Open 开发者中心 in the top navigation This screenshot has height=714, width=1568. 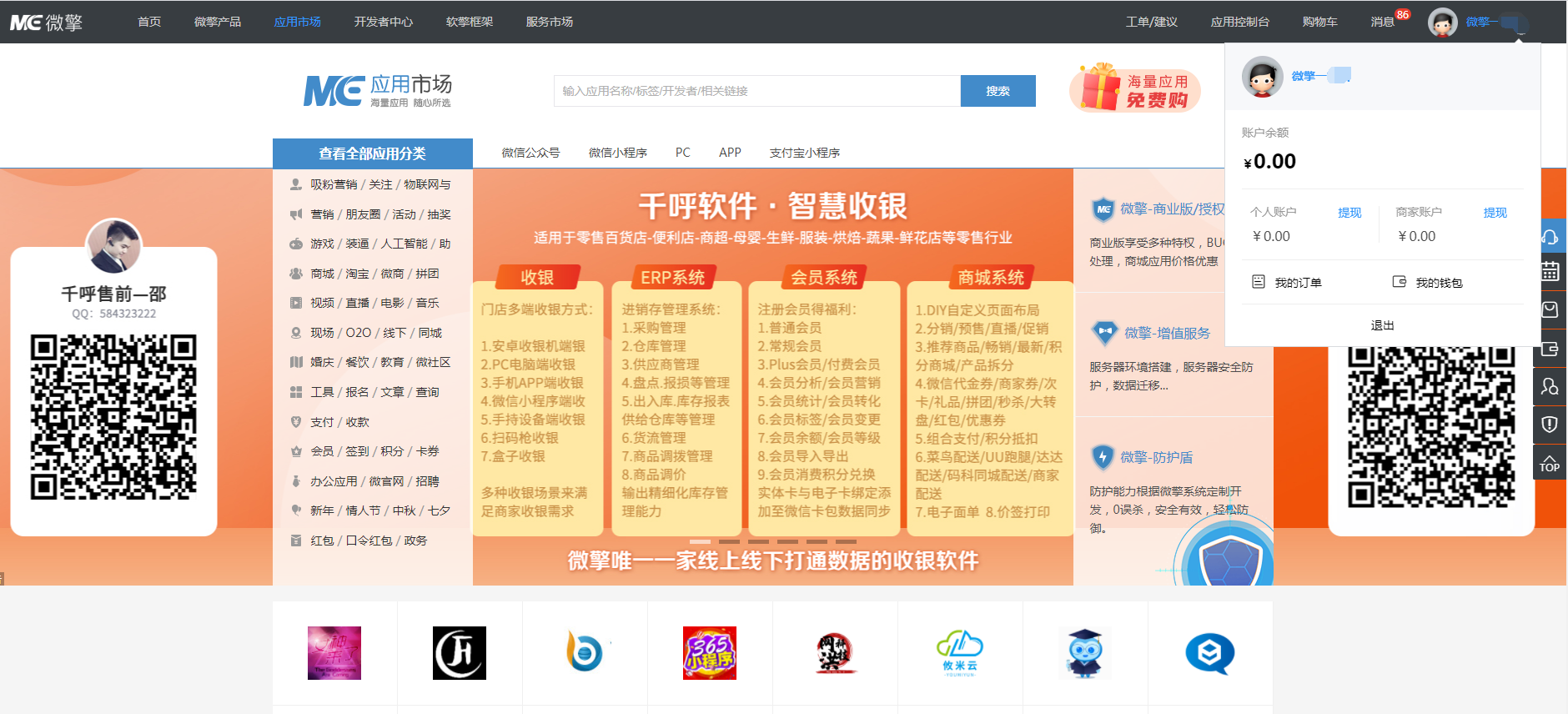point(384,22)
